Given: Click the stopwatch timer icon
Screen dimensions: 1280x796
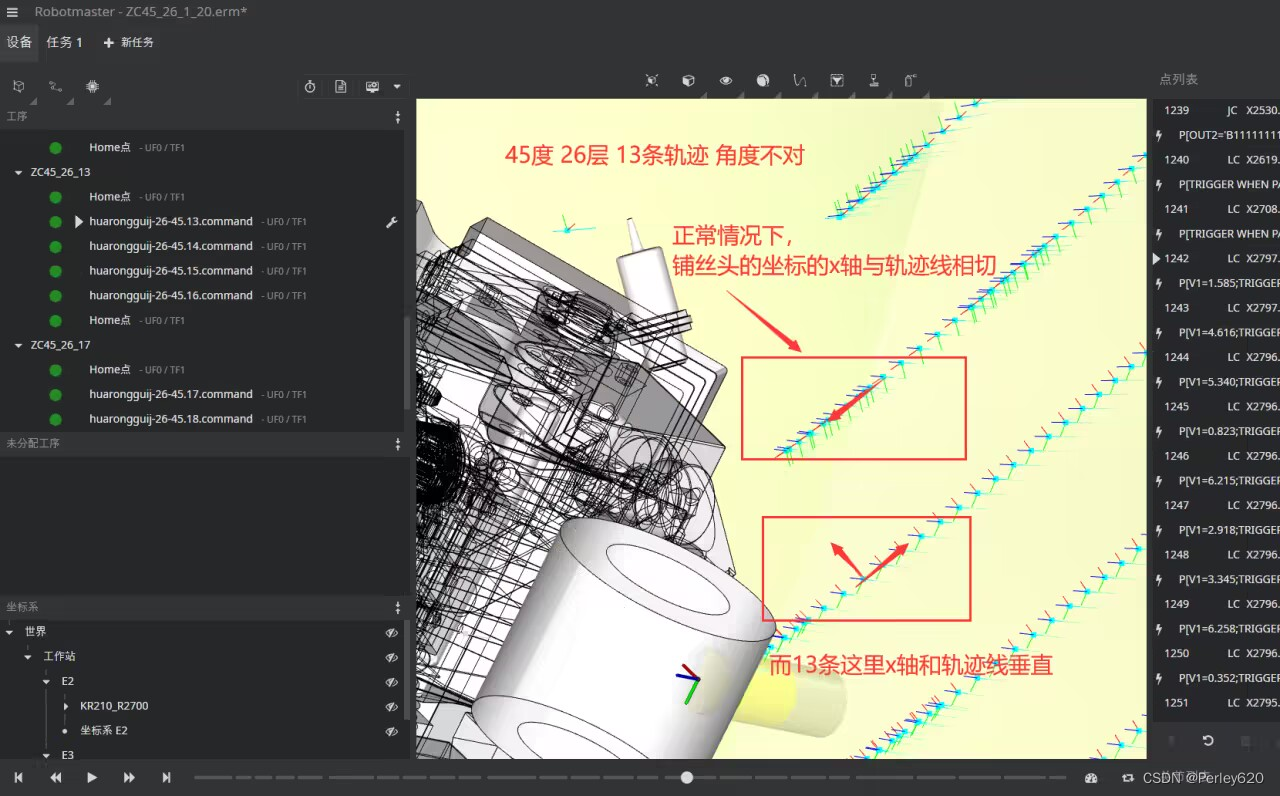Looking at the screenshot, I should pyautogui.click(x=310, y=87).
